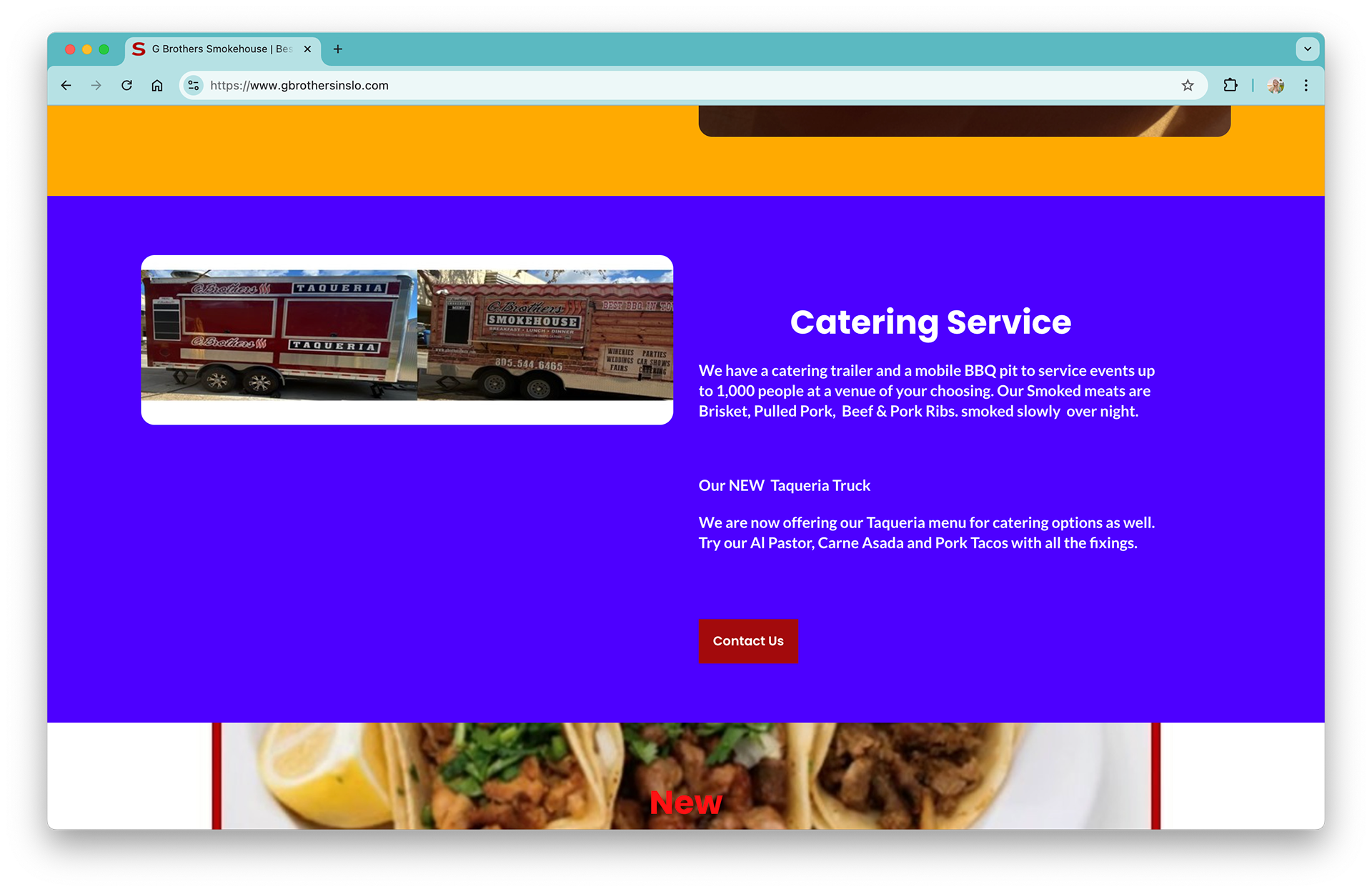
Task: Click the Our NEW Taqueria Truck text
Action: (x=784, y=486)
